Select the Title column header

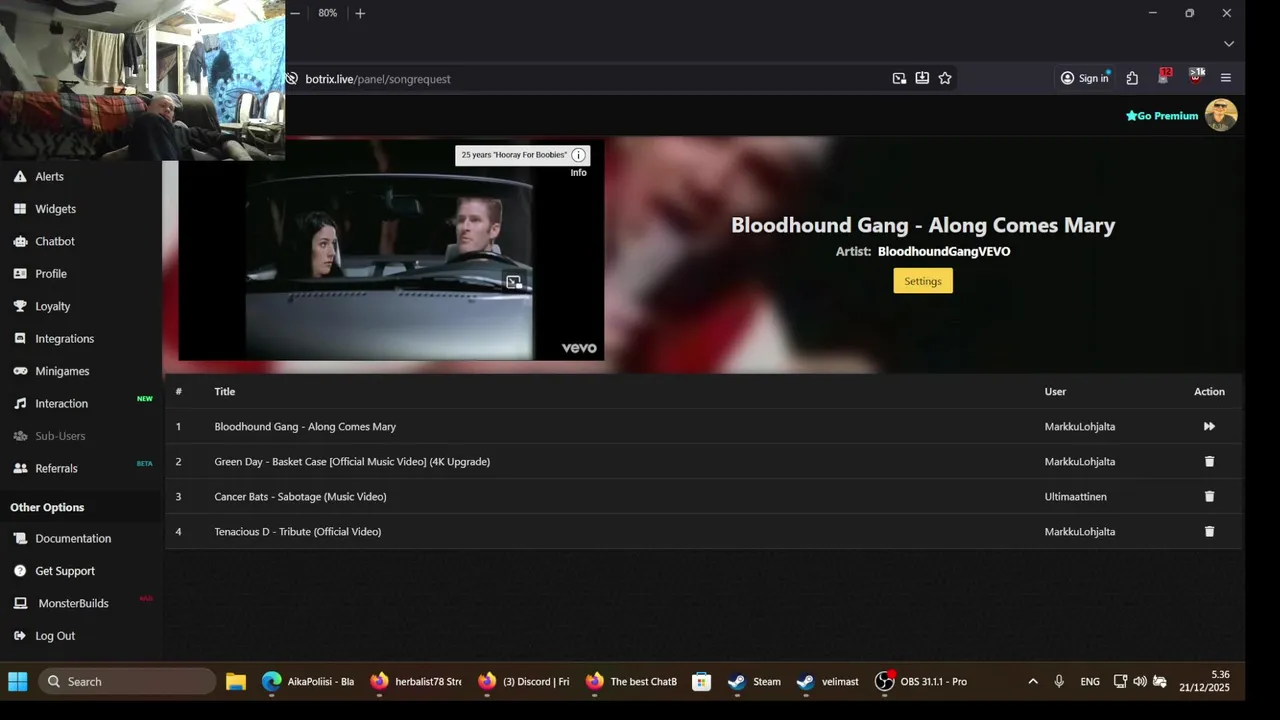coord(225,392)
